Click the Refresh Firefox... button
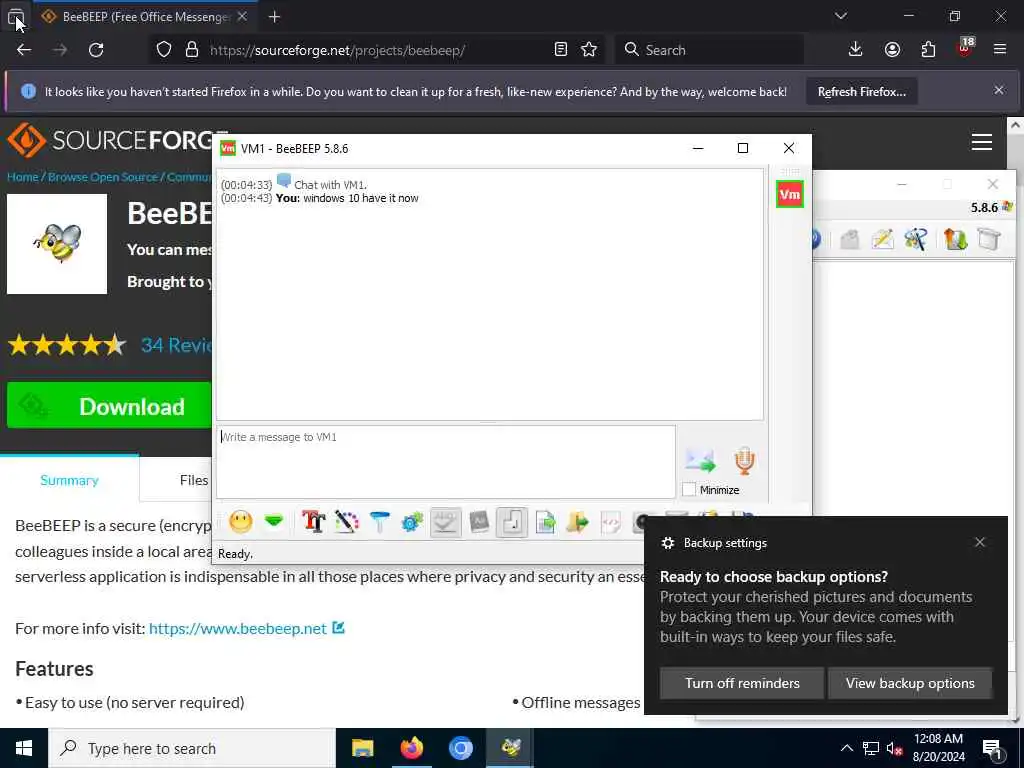This screenshot has width=1024, height=768. point(861,91)
